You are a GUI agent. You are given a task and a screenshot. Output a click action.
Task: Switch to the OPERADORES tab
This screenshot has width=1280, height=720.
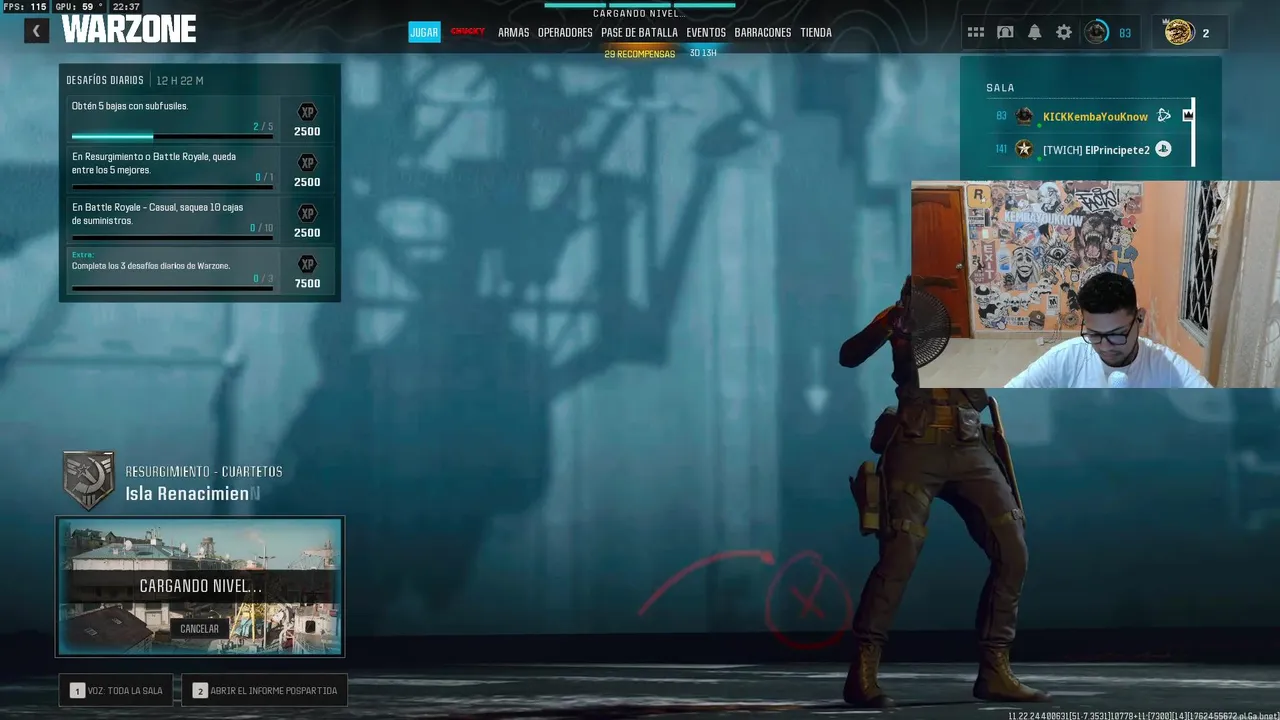tap(565, 33)
